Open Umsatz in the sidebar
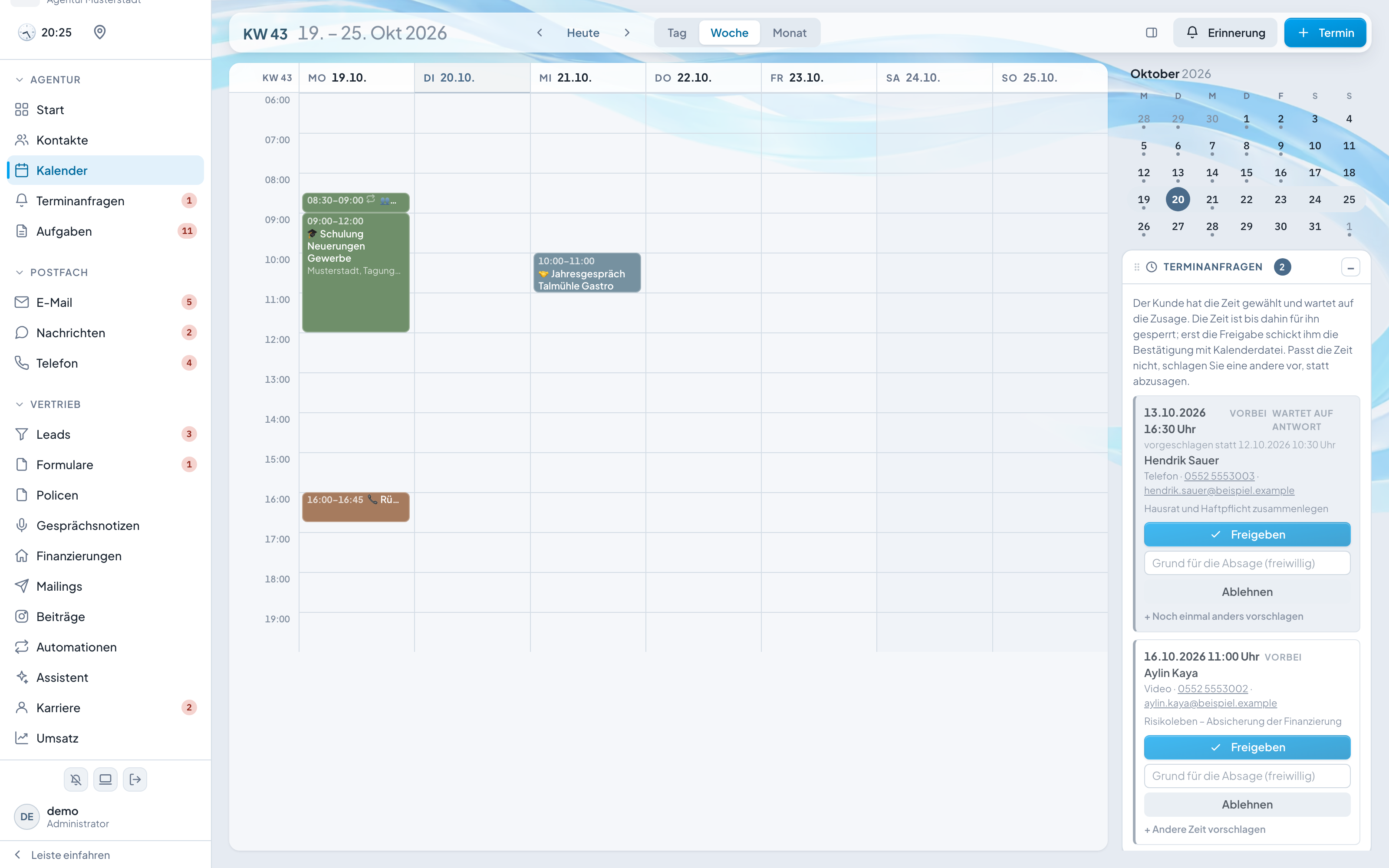Image resolution: width=1389 pixels, height=868 pixels. point(105,738)
